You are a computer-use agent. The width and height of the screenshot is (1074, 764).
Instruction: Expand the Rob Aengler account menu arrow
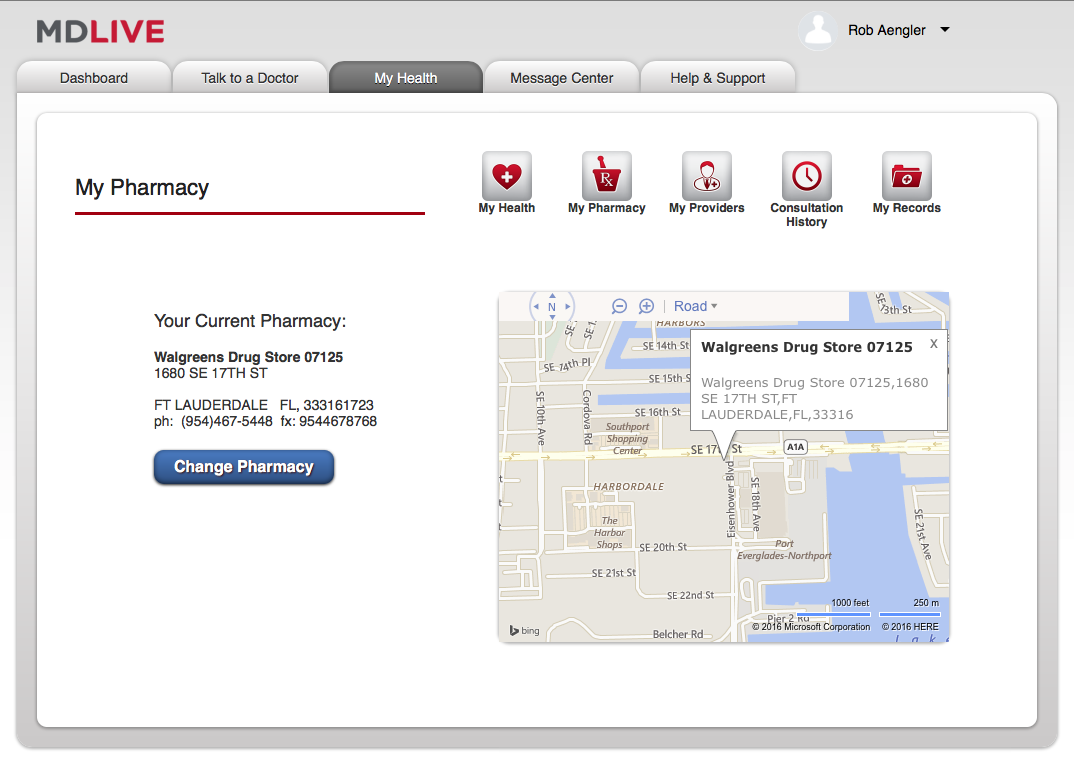[x=945, y=29]
